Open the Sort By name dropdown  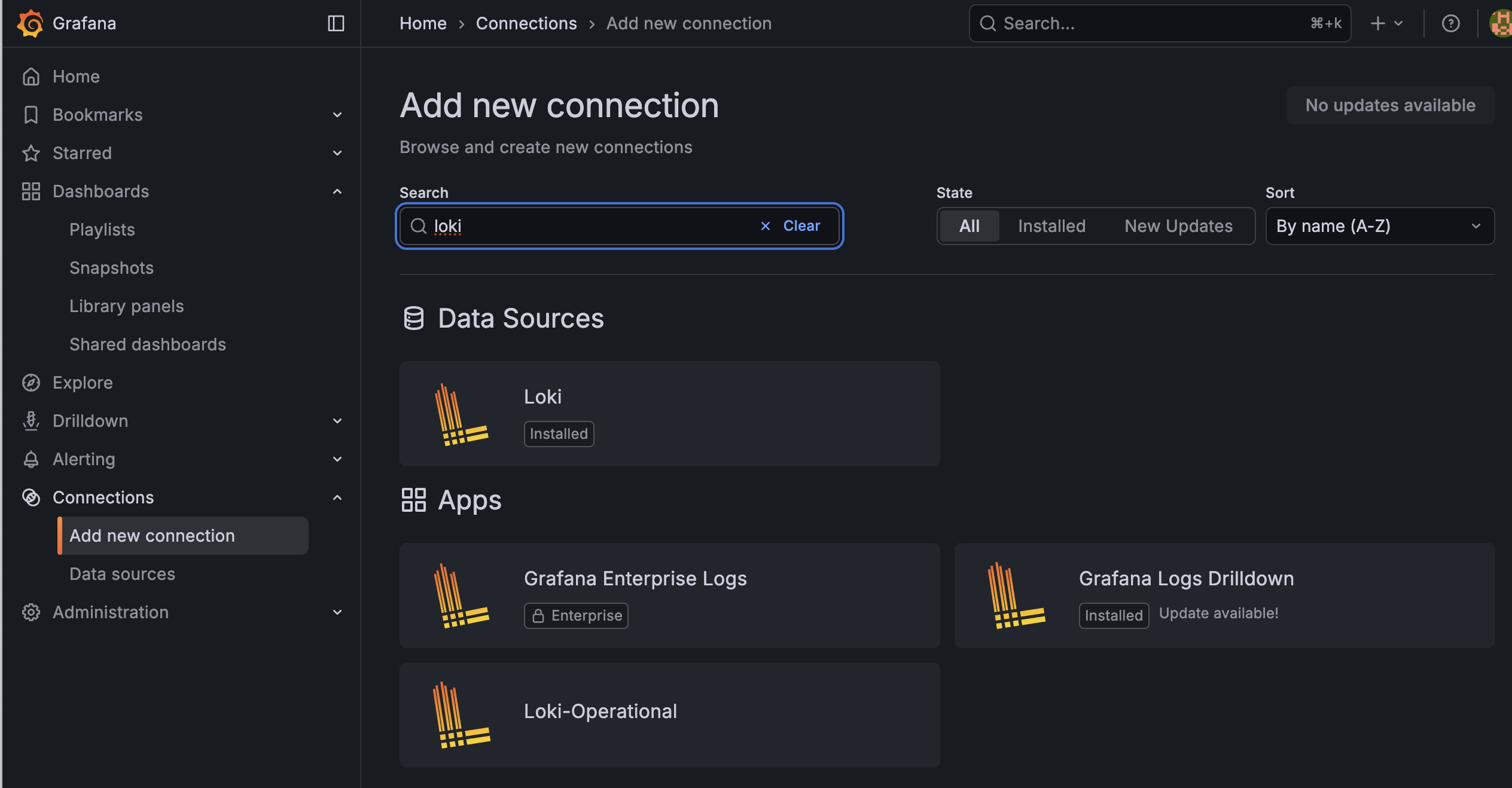1379,226
